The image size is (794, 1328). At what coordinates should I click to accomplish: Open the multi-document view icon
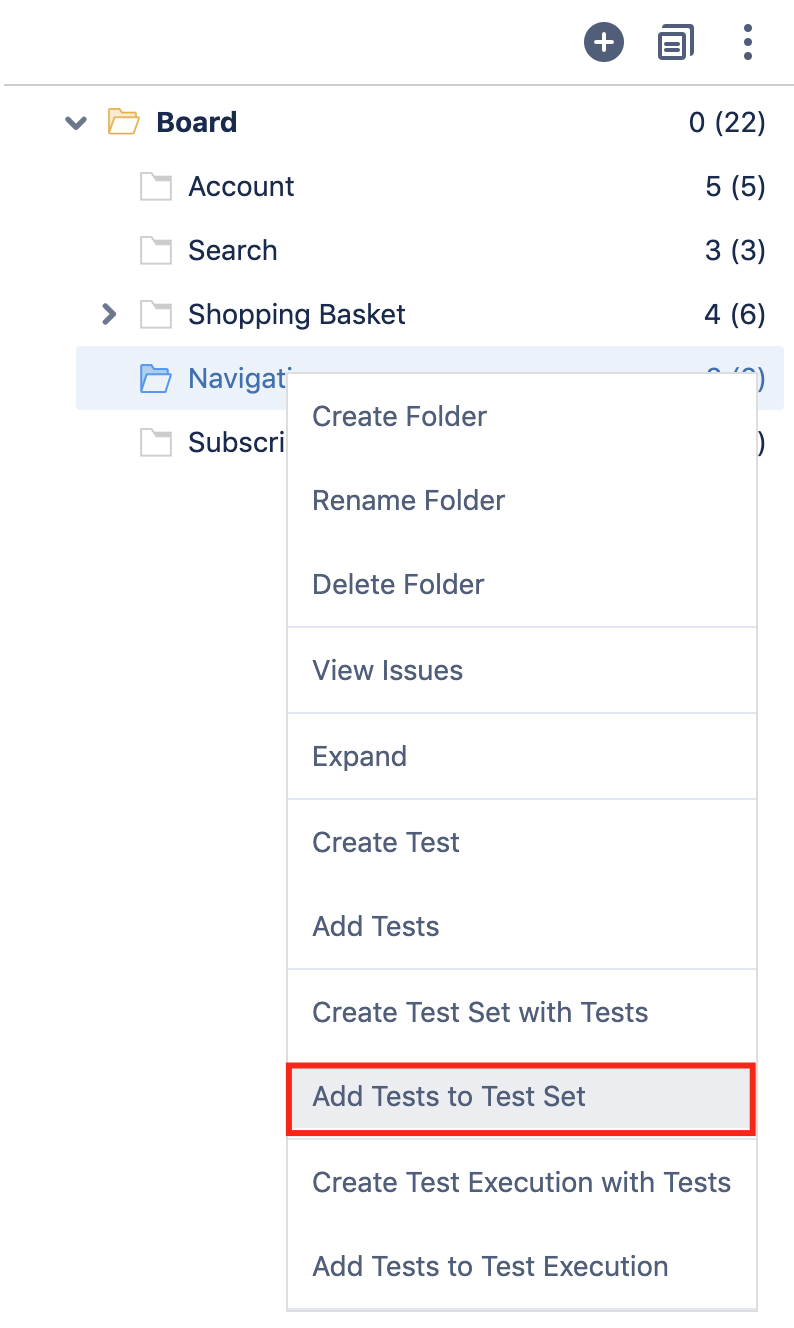[x=675, y=43]
